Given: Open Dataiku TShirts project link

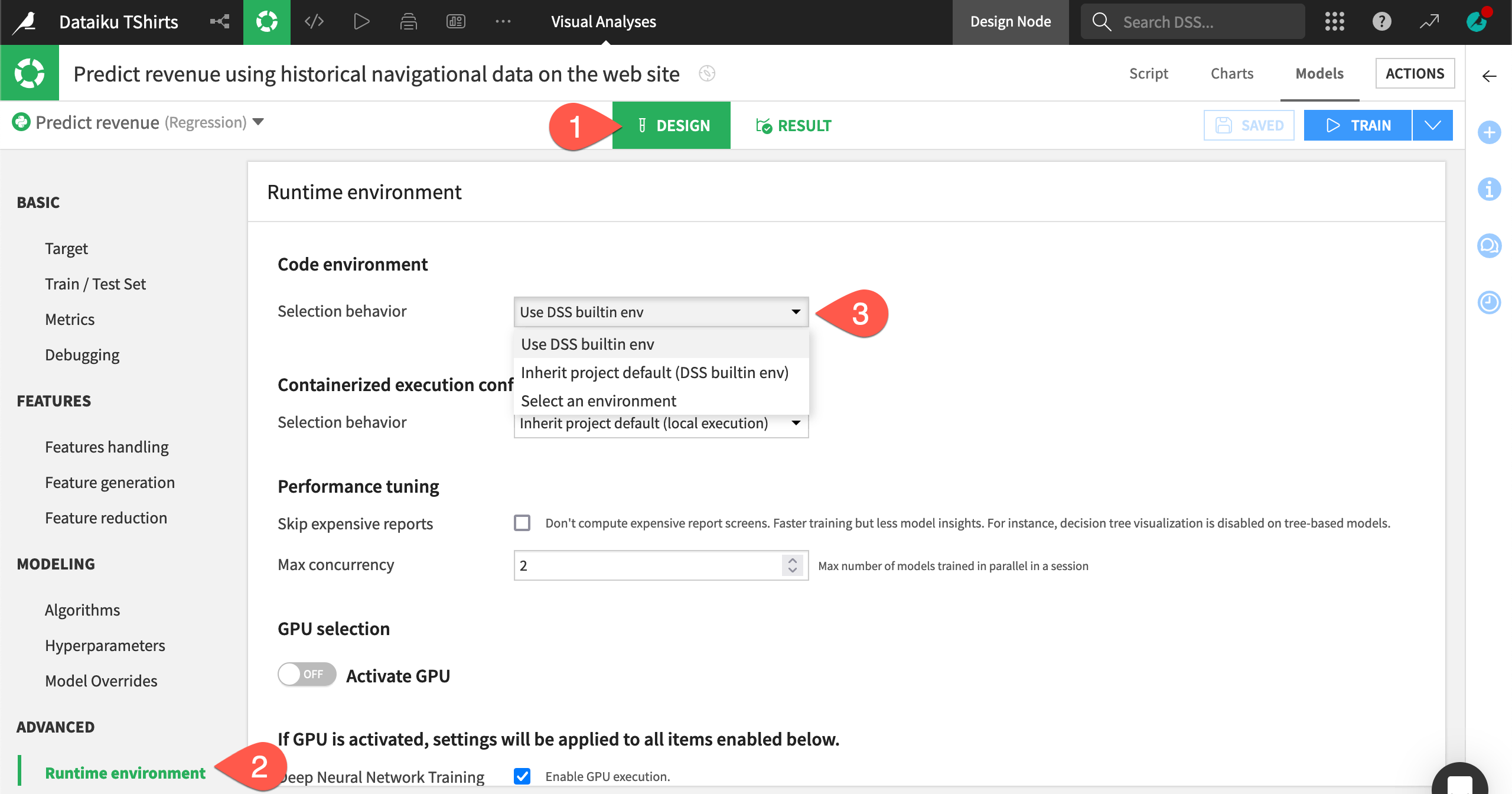Looking at the screenshot, I should (119, 22).
